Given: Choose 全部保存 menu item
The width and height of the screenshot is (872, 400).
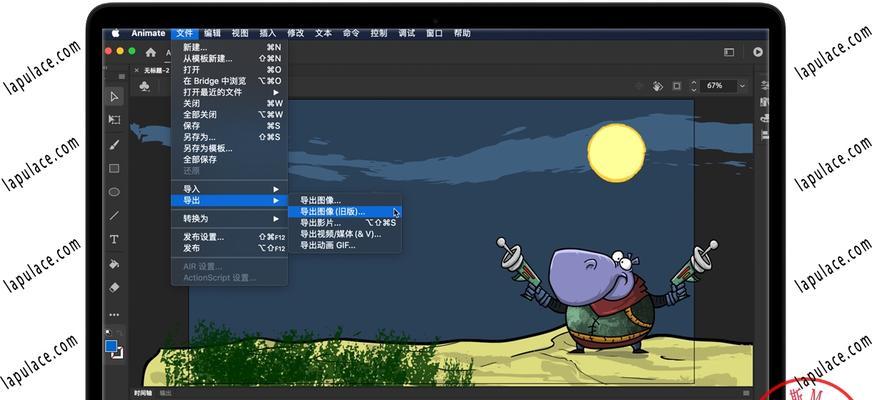Looking at the screenshot, I should (230, 160).
